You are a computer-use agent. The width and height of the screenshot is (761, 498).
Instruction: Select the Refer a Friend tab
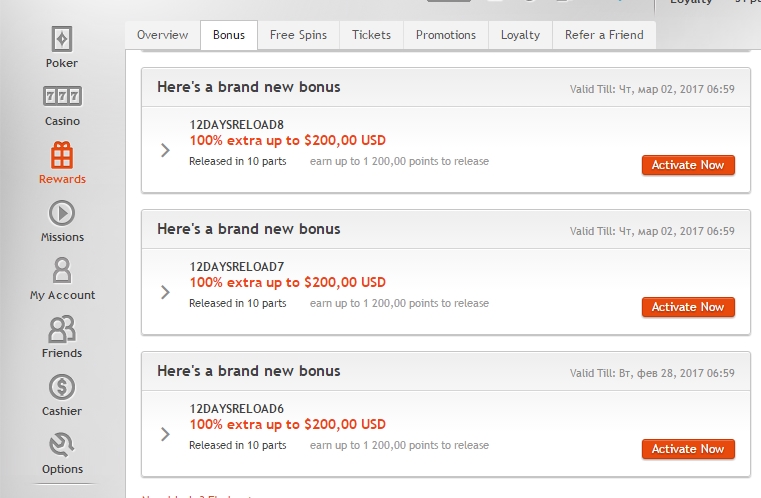(604, 35)
